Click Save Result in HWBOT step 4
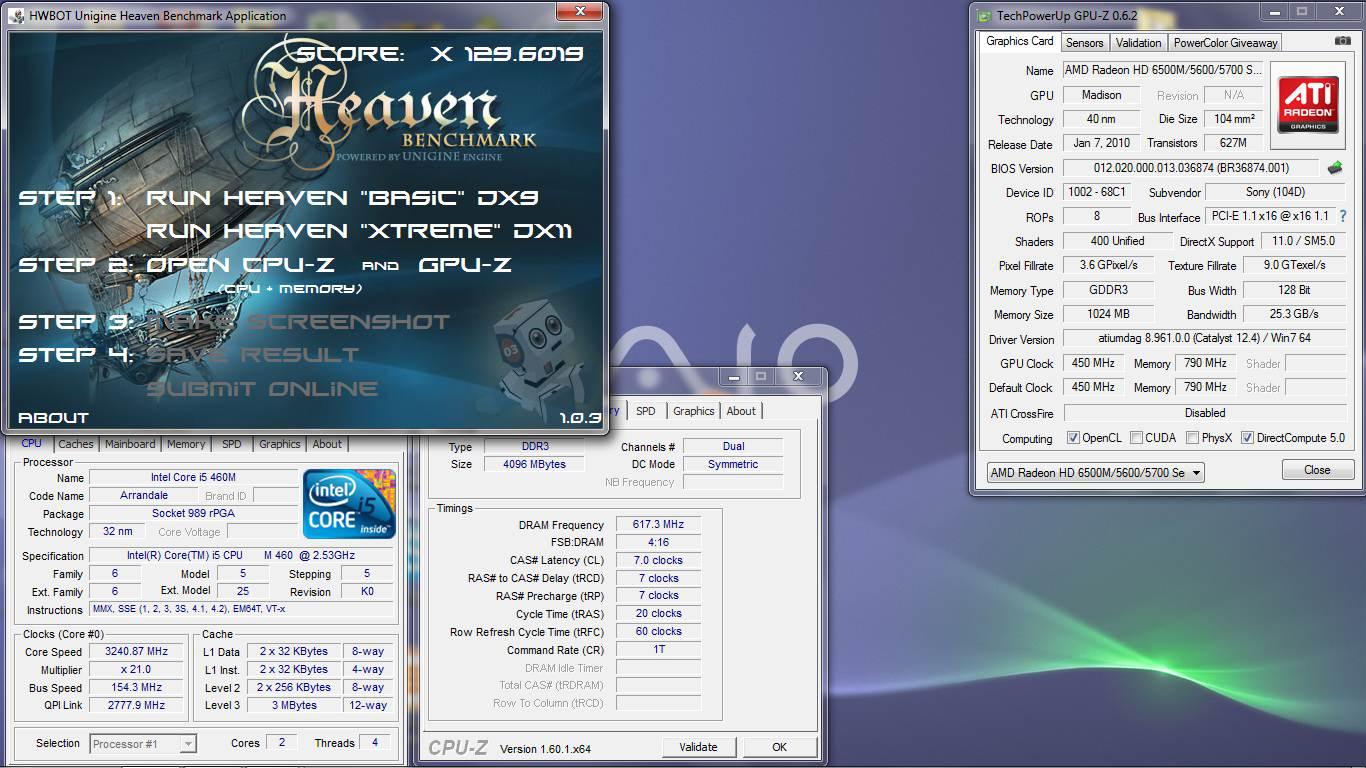The height and width of the screenshot is (768, 1366). 252,355
